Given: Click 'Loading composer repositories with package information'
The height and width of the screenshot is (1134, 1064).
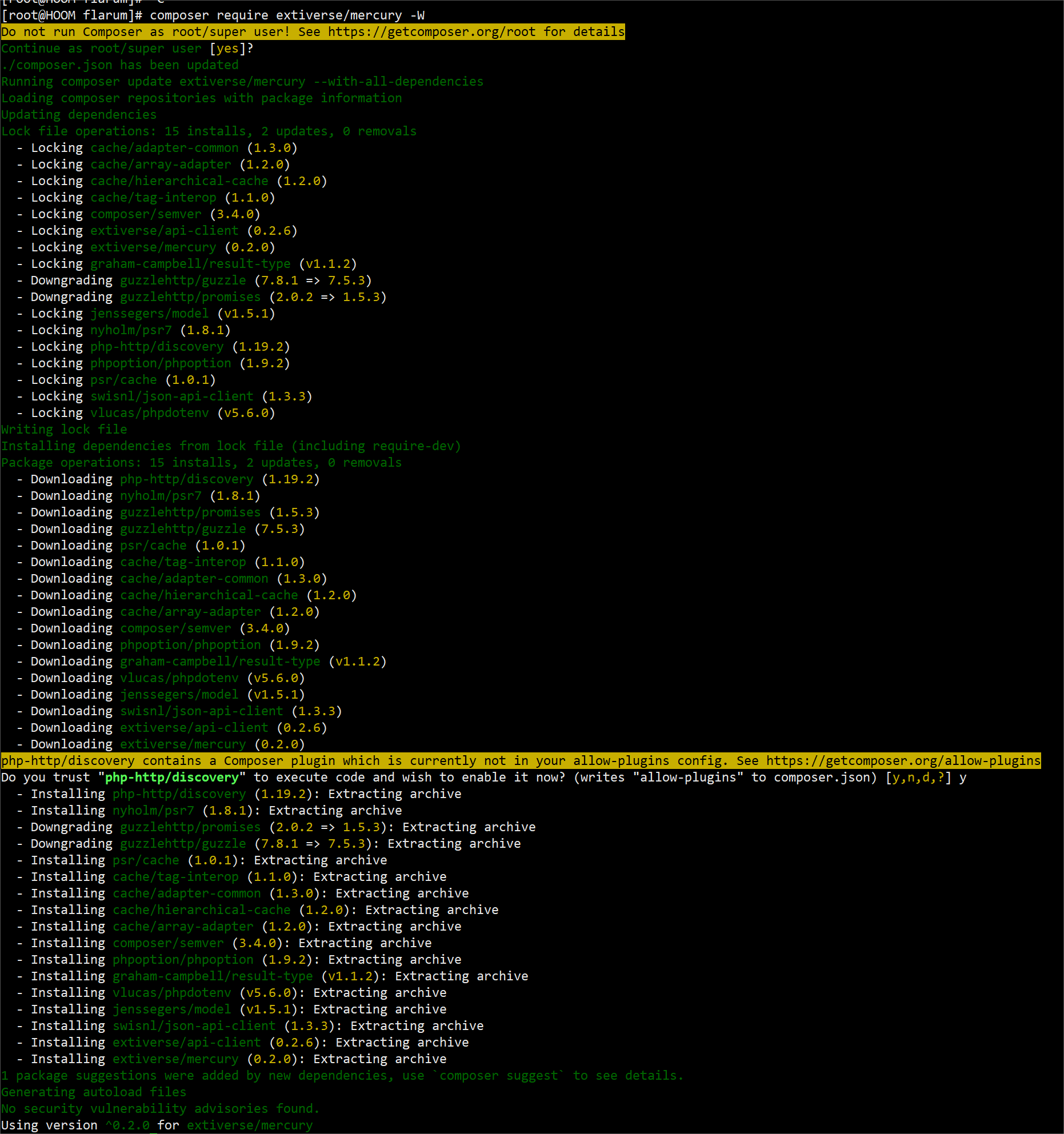Looking at the screenshot, I should [x=202, y=98].
